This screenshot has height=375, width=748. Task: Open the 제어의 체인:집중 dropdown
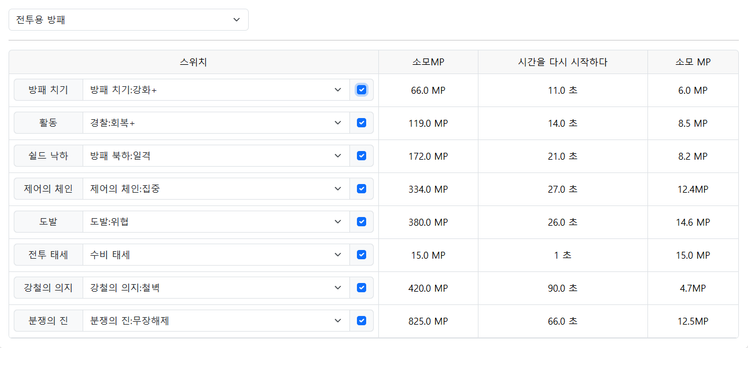coord(216,188)
